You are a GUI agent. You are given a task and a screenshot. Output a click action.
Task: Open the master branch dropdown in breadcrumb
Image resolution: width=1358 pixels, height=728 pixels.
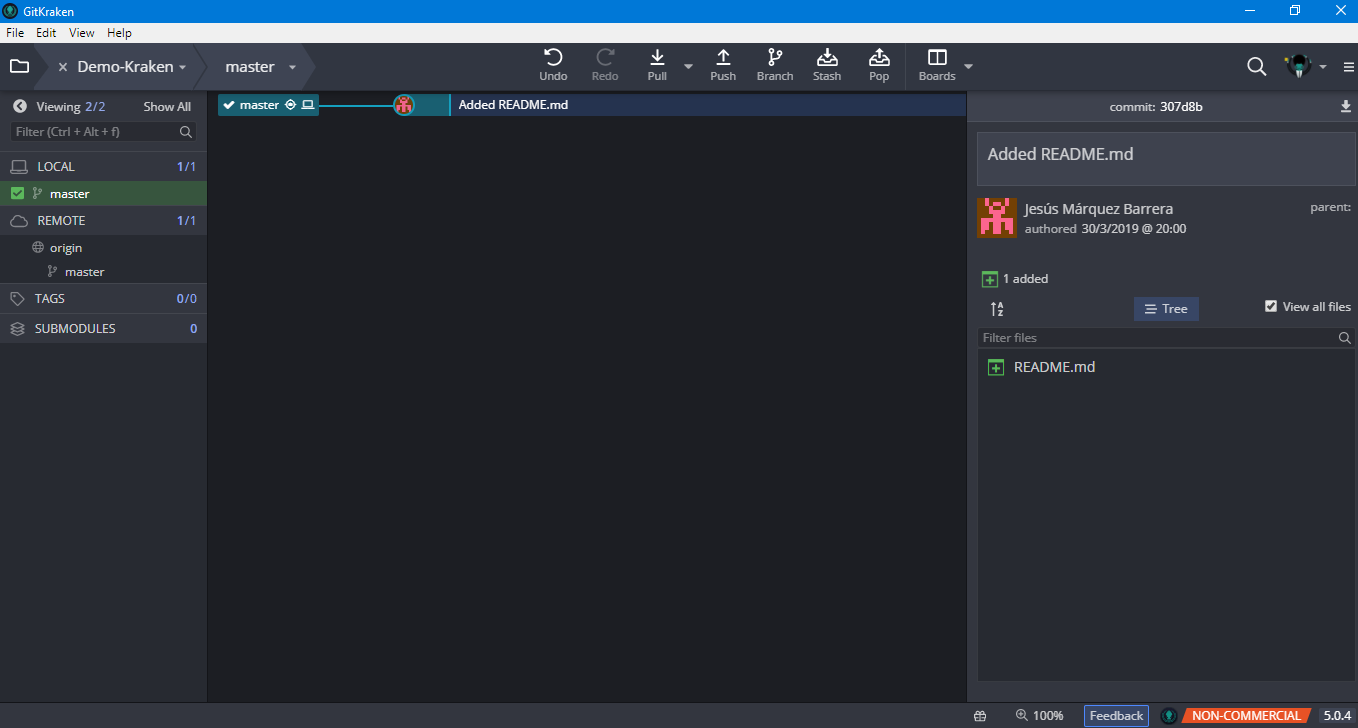coord(292,67)
